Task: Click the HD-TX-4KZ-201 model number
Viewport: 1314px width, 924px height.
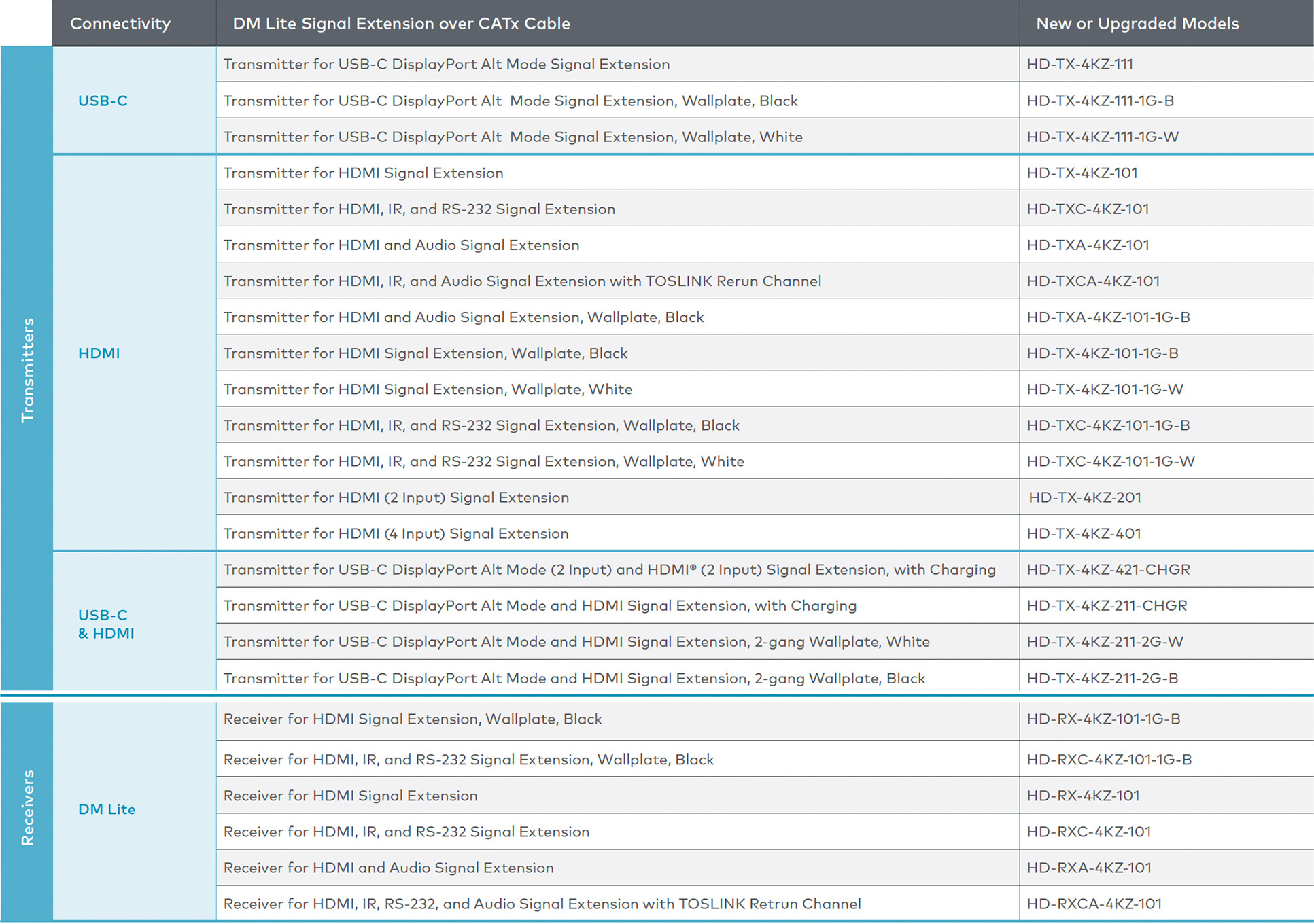Action: [1084, 498]
